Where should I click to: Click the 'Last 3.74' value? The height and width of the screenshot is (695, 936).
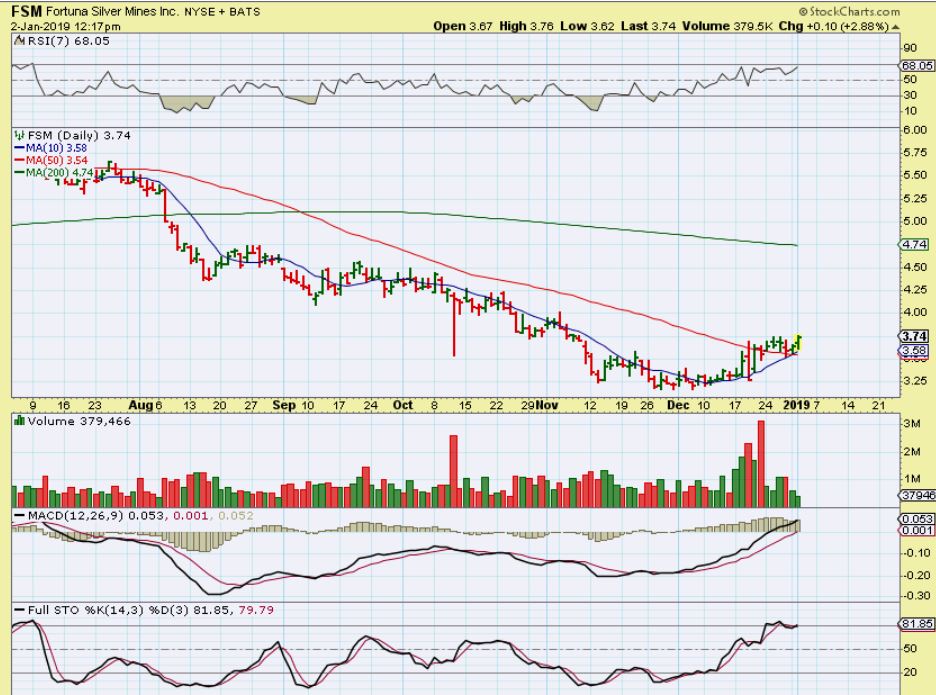[x=648, y=26]
